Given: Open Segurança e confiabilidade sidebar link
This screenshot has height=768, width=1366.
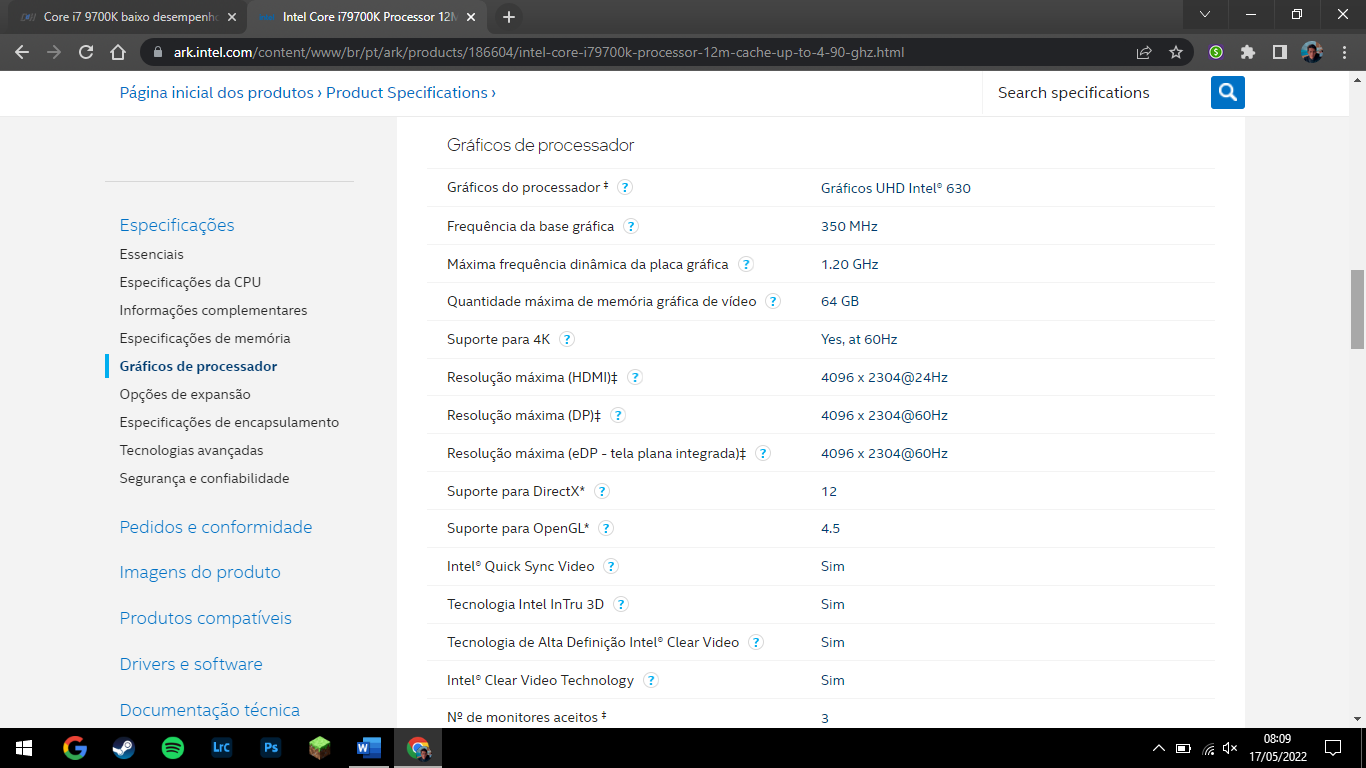Looking at the screenshot, I should 204,478.
